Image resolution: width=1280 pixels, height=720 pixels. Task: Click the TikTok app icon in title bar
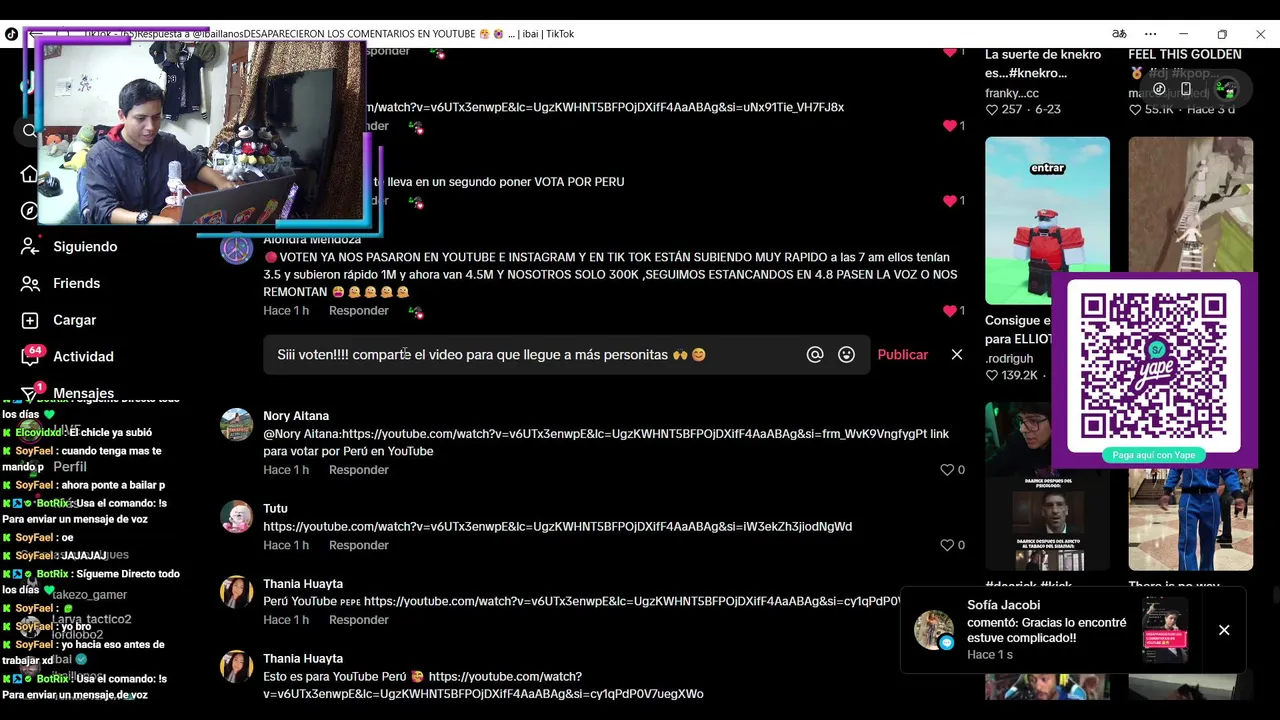(11, 34)
